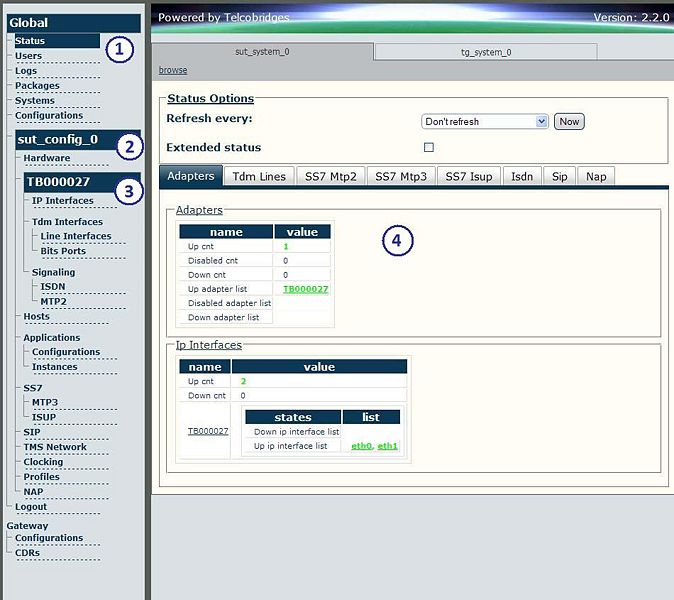Screen dimensions: 674x600
Task: Open Bits Ports
Action: pos(63,251)
